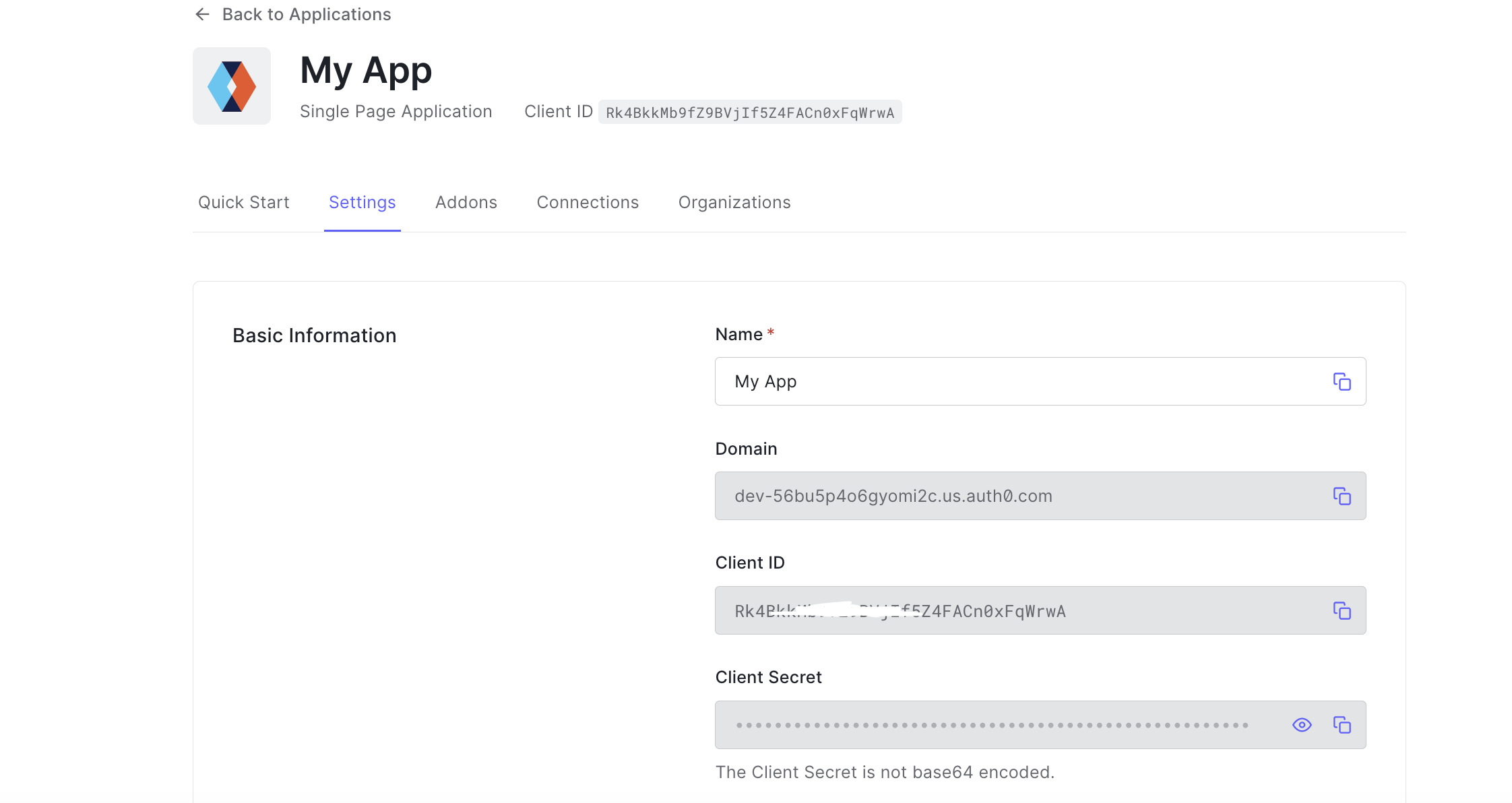The image size is (1512, 803).
Task: Copy the Name field value
Action: (1342, 382)
